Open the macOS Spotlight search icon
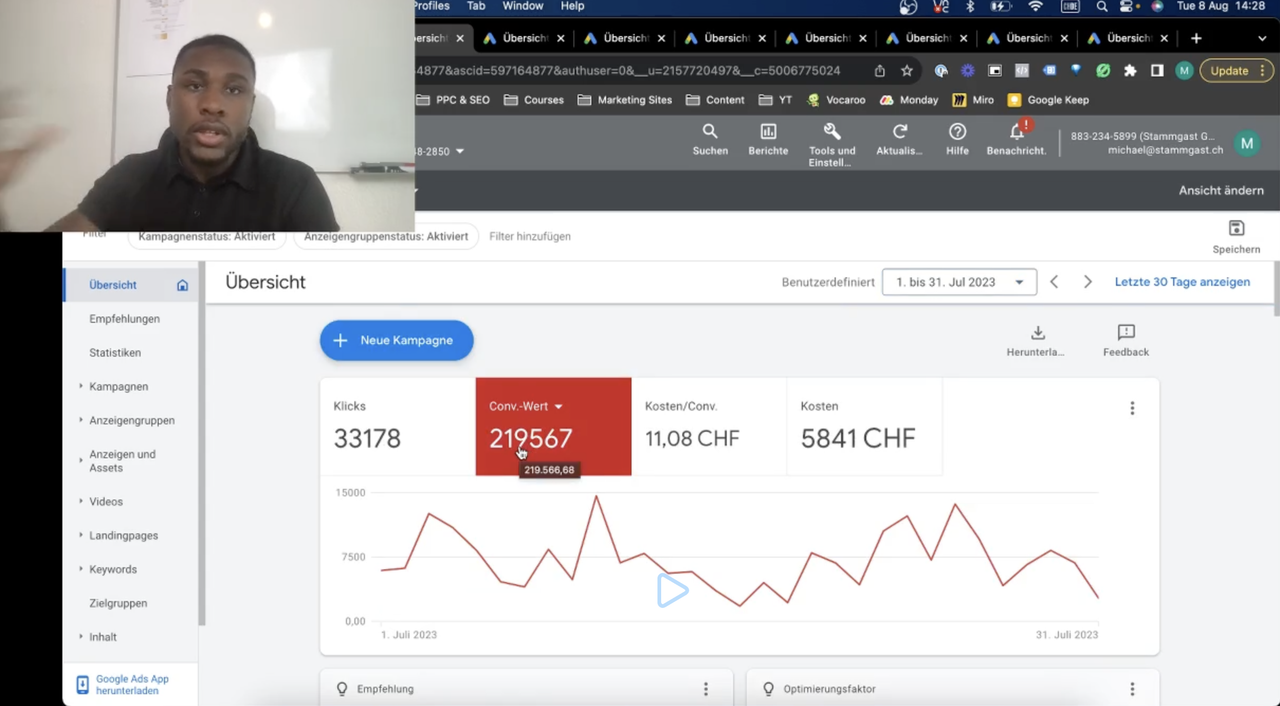Image resolution: width=1280 pixels, height=706 pixels. pyautogui.click(x=1102, y=6)
